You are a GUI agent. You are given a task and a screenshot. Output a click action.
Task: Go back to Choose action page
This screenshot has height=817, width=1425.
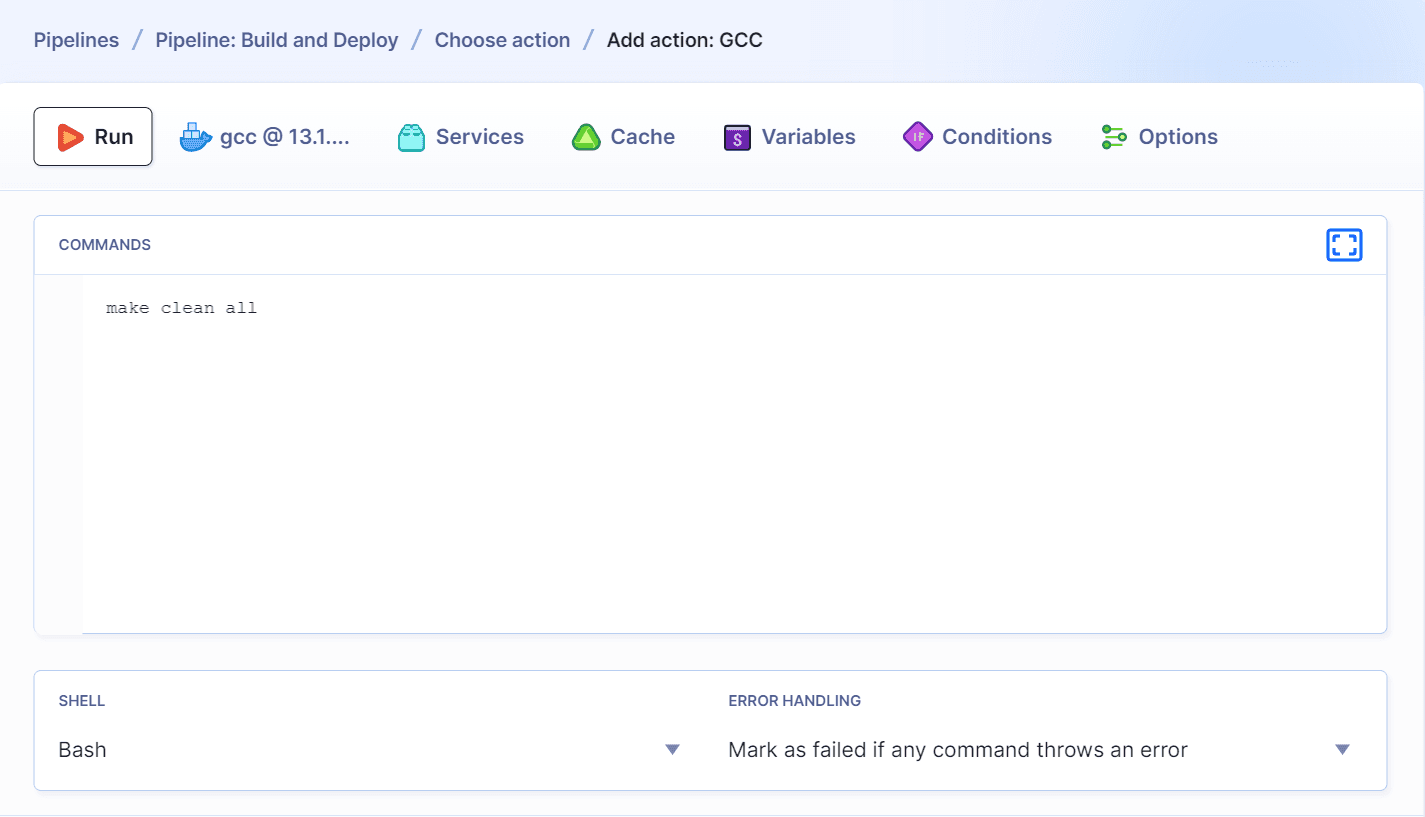(502, 40)
